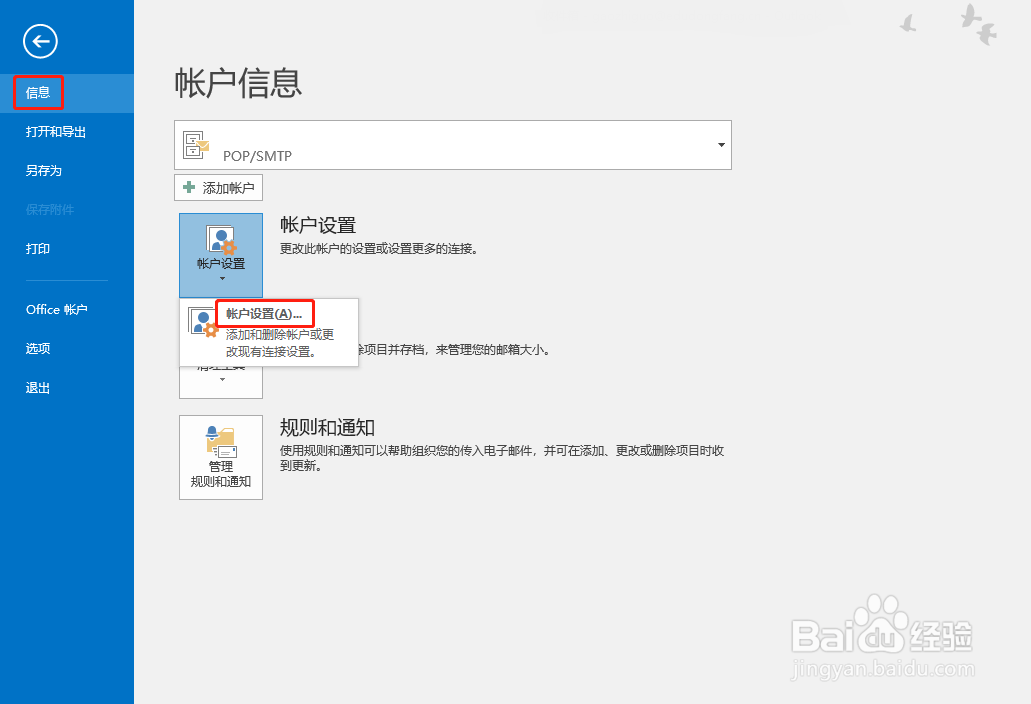Select 信息 in the sidebar
The width and height of the screenshot is (1031, 704).
click(37, 92)
